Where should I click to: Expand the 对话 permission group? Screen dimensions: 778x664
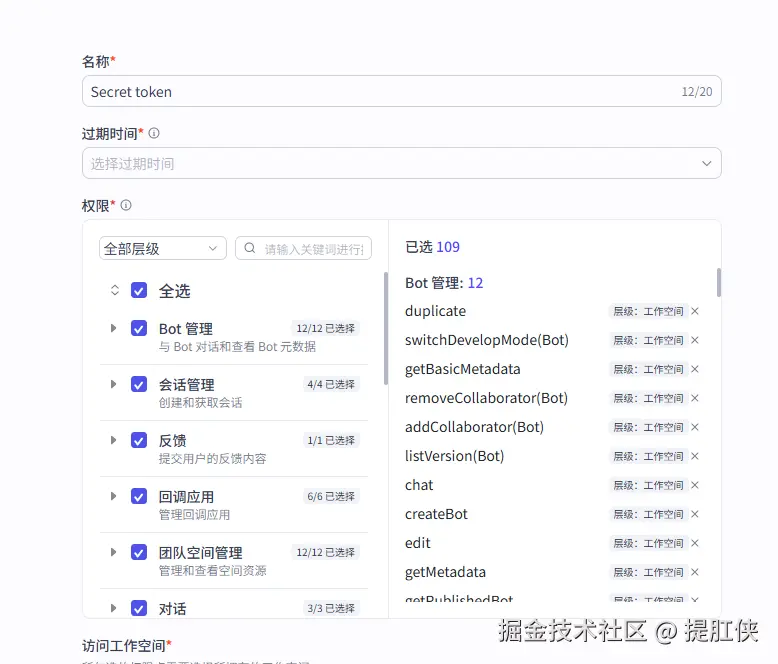[x=114, y=608]
